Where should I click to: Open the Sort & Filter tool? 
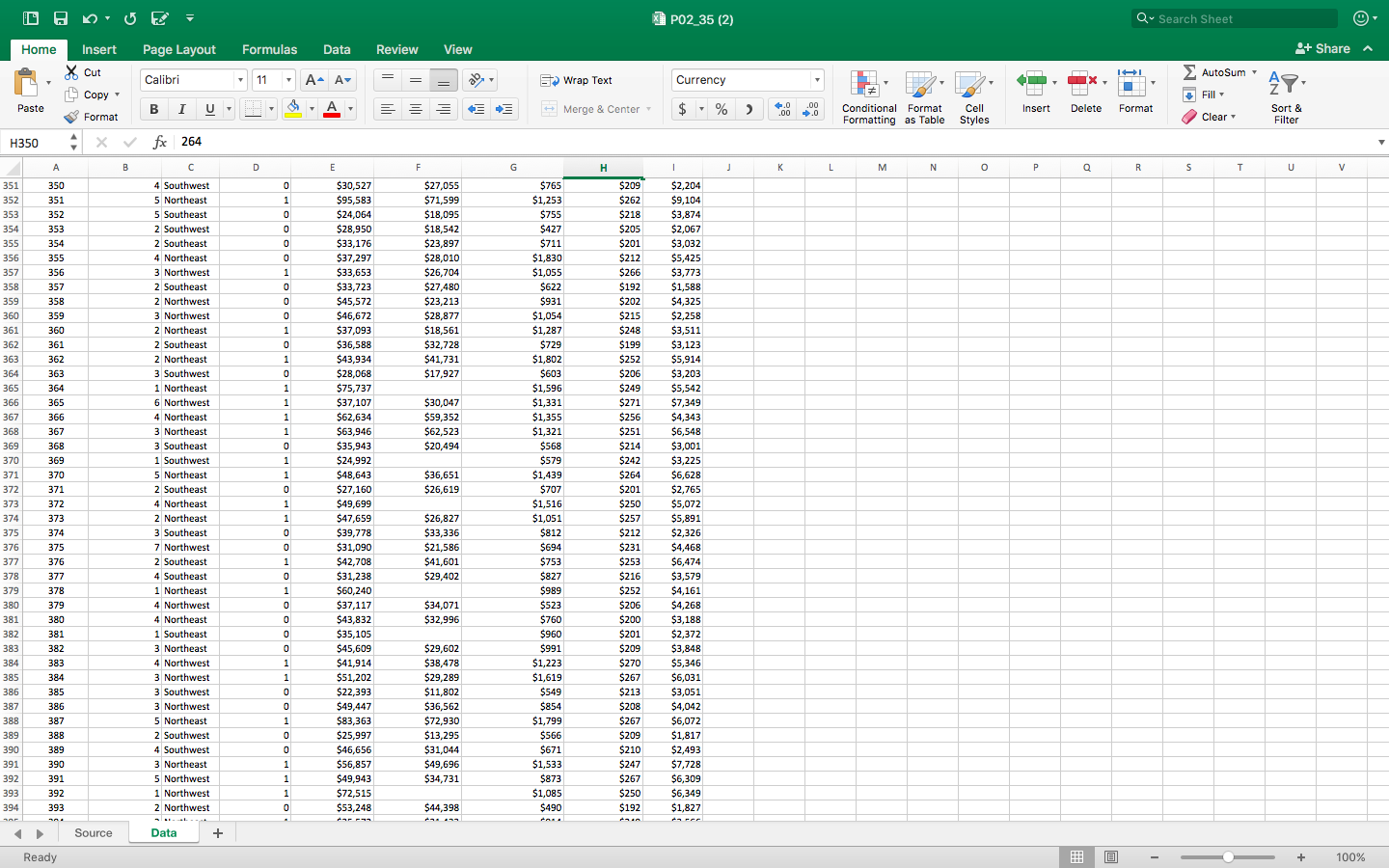(x=1286, y=96)
